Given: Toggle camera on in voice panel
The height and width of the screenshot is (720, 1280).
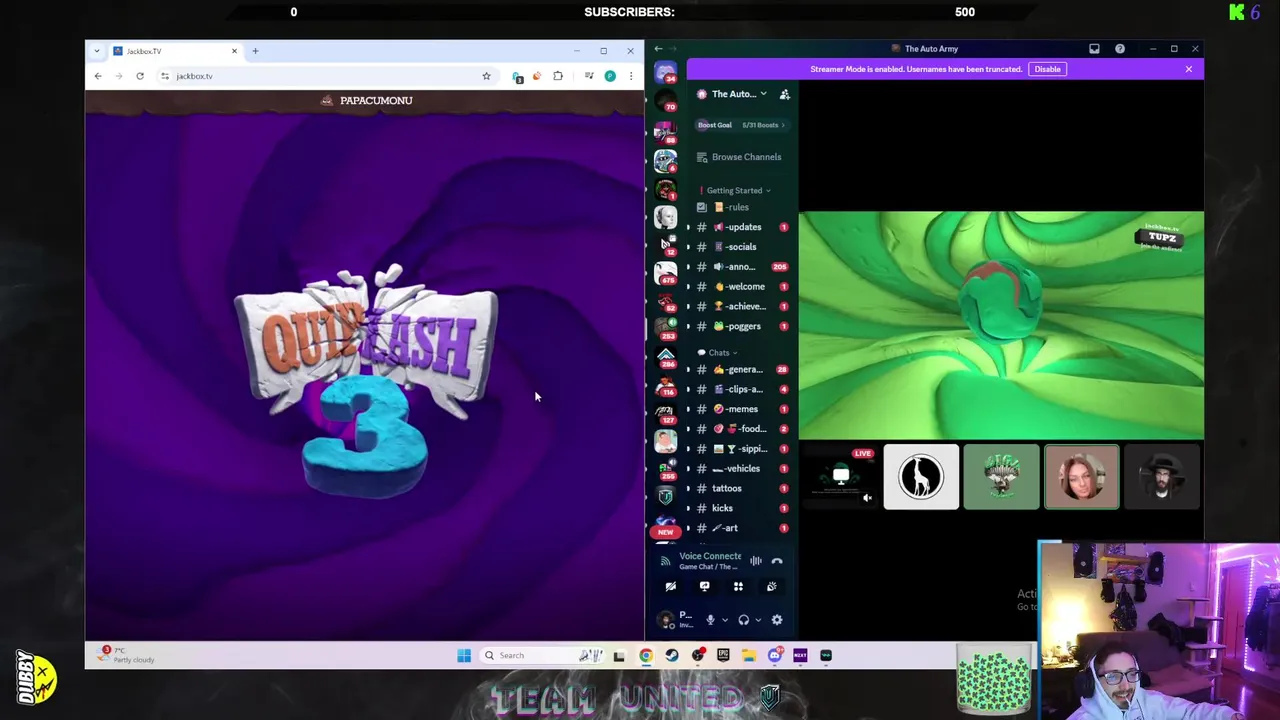Looking at the screenshot, I should (671, 587).
